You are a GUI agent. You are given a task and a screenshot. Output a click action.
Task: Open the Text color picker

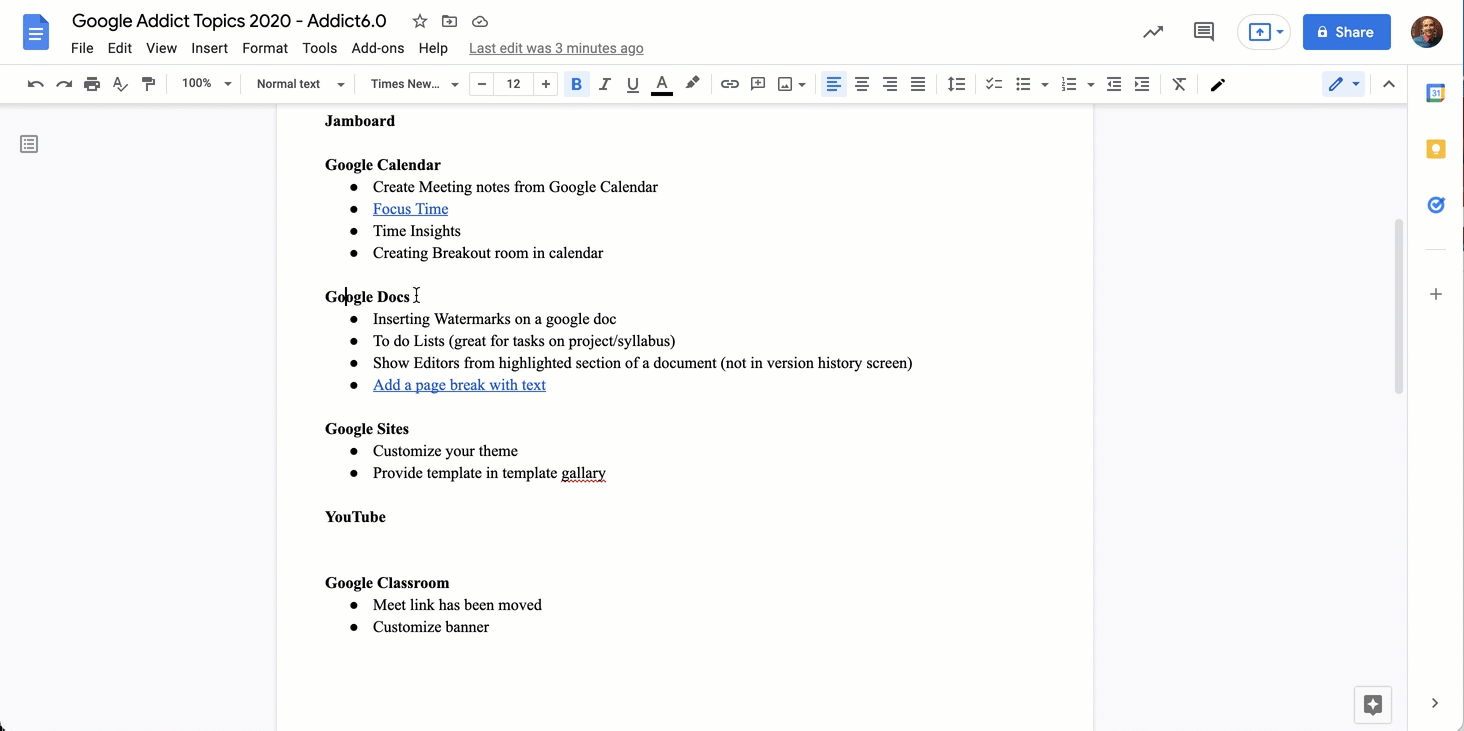(x=661, y=84)
